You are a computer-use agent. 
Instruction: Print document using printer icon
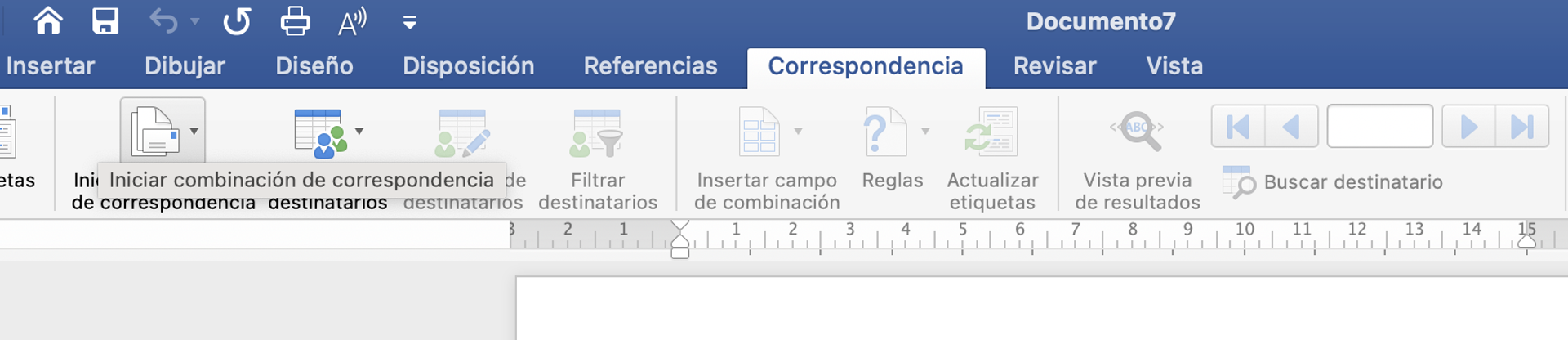295,20
